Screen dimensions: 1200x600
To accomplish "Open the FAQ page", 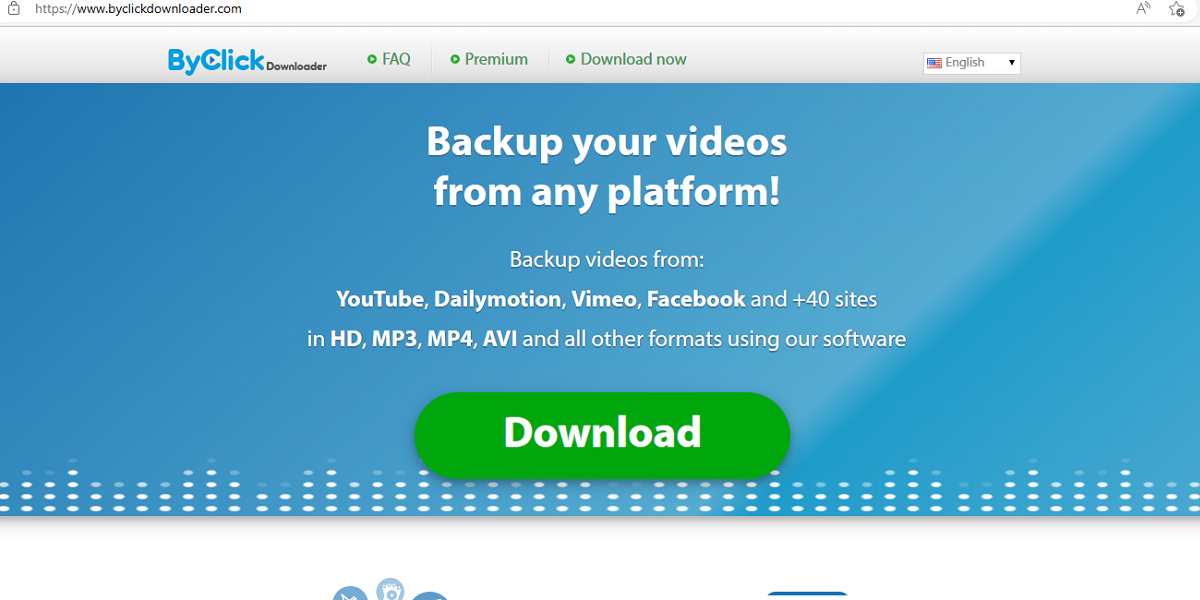I will click(396, 59).
